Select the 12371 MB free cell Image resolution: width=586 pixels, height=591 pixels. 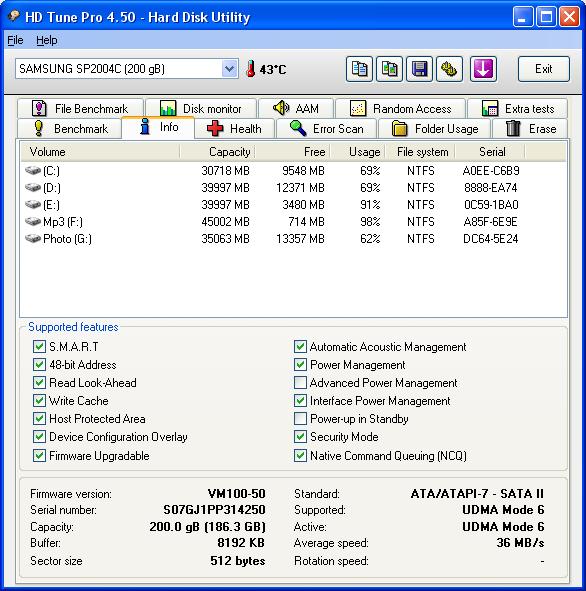click(300, 187)
